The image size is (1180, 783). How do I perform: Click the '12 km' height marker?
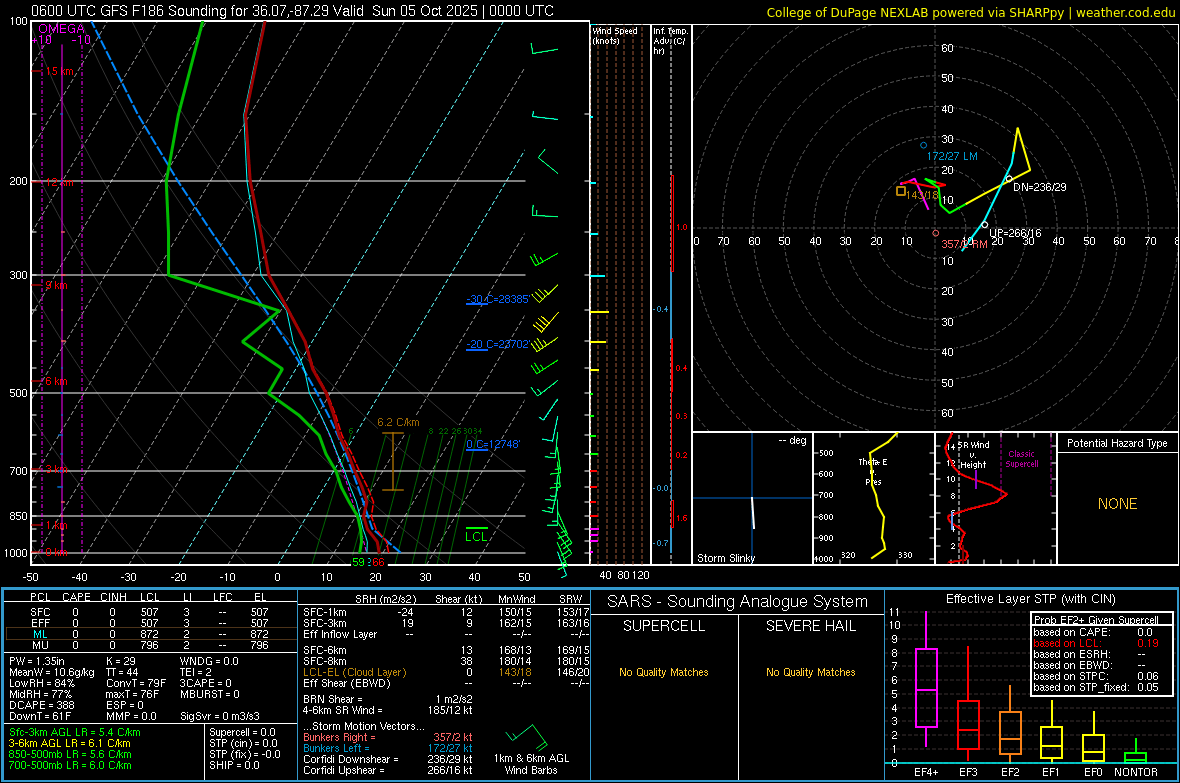point(59,183)
